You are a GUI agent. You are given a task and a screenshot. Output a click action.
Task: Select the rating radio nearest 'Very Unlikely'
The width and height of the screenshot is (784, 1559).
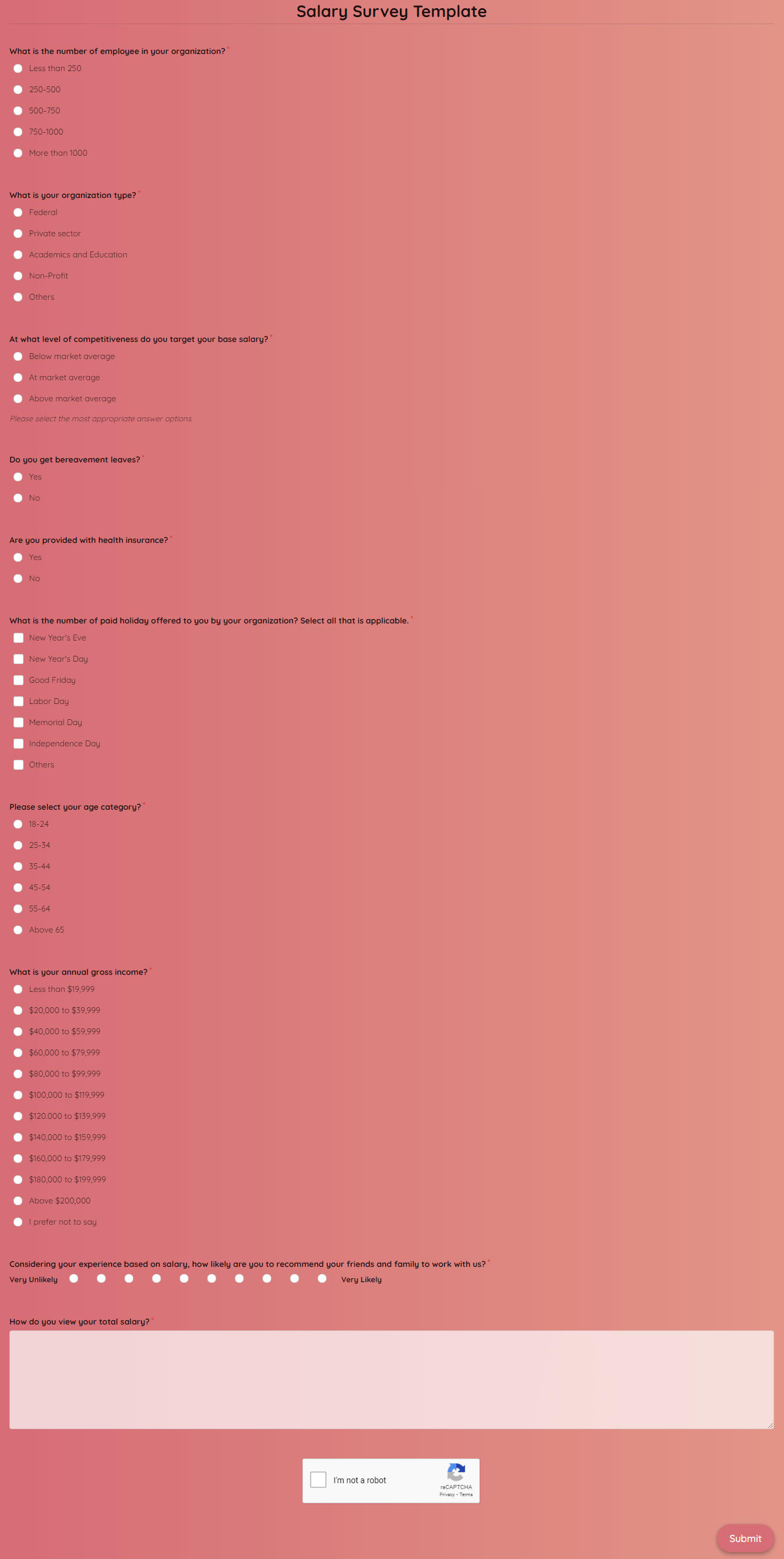tap(74, 1279)
